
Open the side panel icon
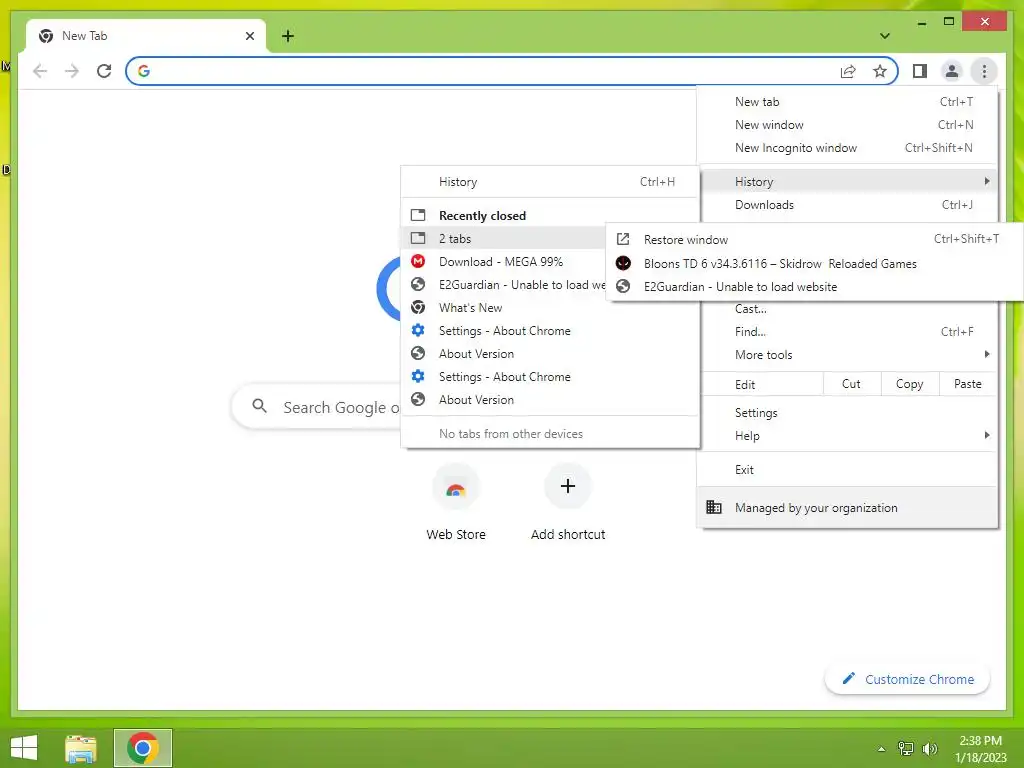point(920,71)
